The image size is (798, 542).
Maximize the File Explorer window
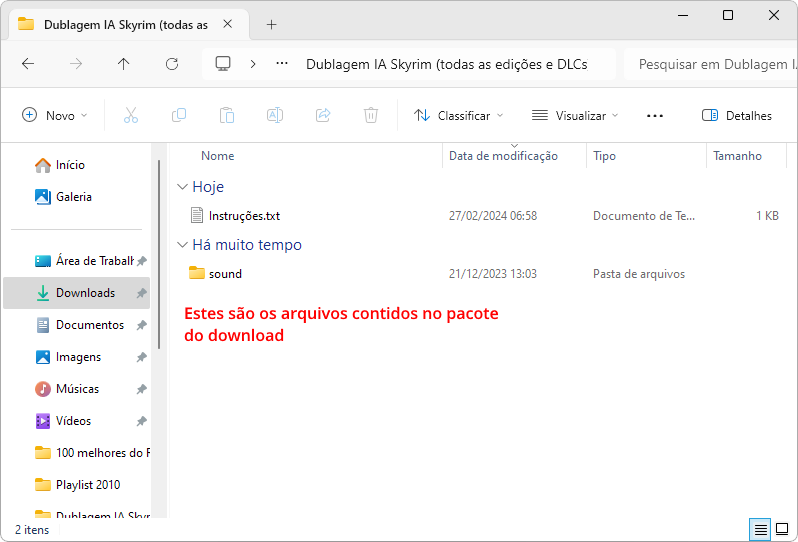[x=728, y=15]
